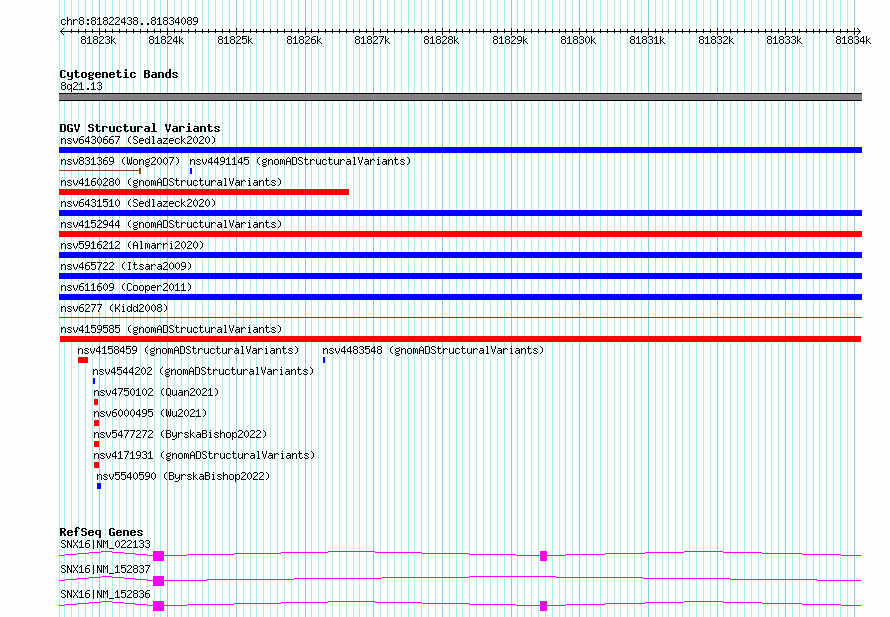Open nsv4171931 (gnomADStructuralVariants) label

coord(204,455)
